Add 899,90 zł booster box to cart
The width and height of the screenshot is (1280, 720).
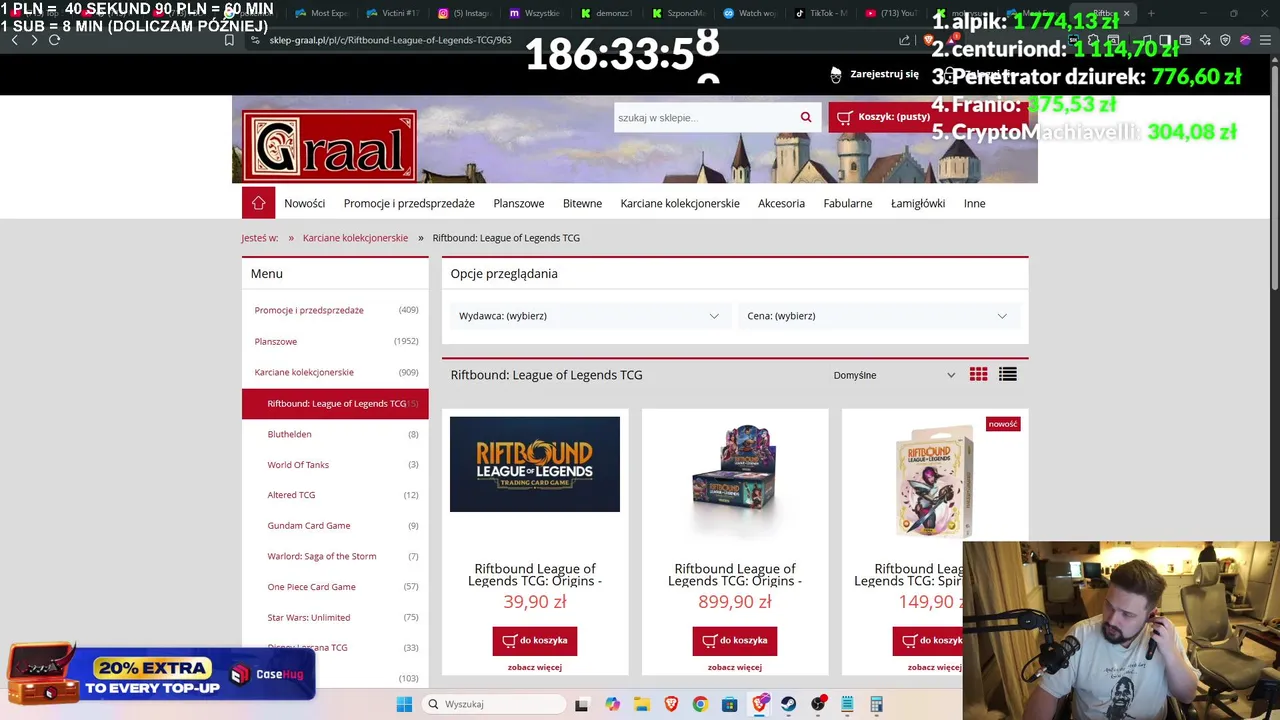tap(735, 641)
